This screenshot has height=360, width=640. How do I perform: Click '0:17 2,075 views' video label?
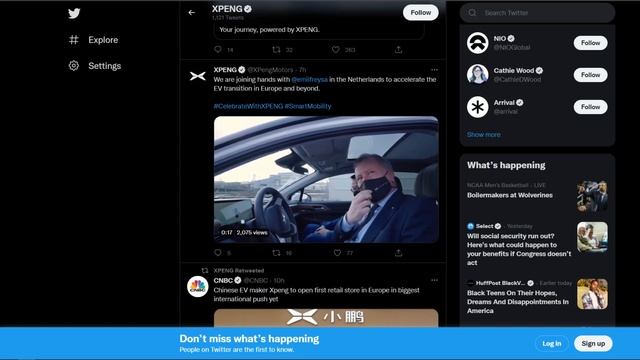[244, 233]
